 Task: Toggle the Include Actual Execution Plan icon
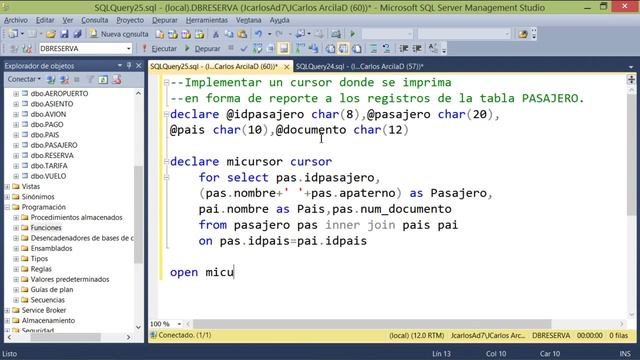300,49
